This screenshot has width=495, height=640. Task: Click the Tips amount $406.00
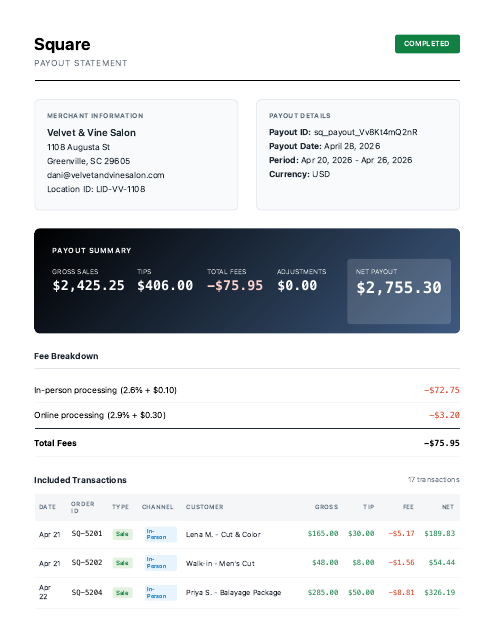[x=165, y=285]
